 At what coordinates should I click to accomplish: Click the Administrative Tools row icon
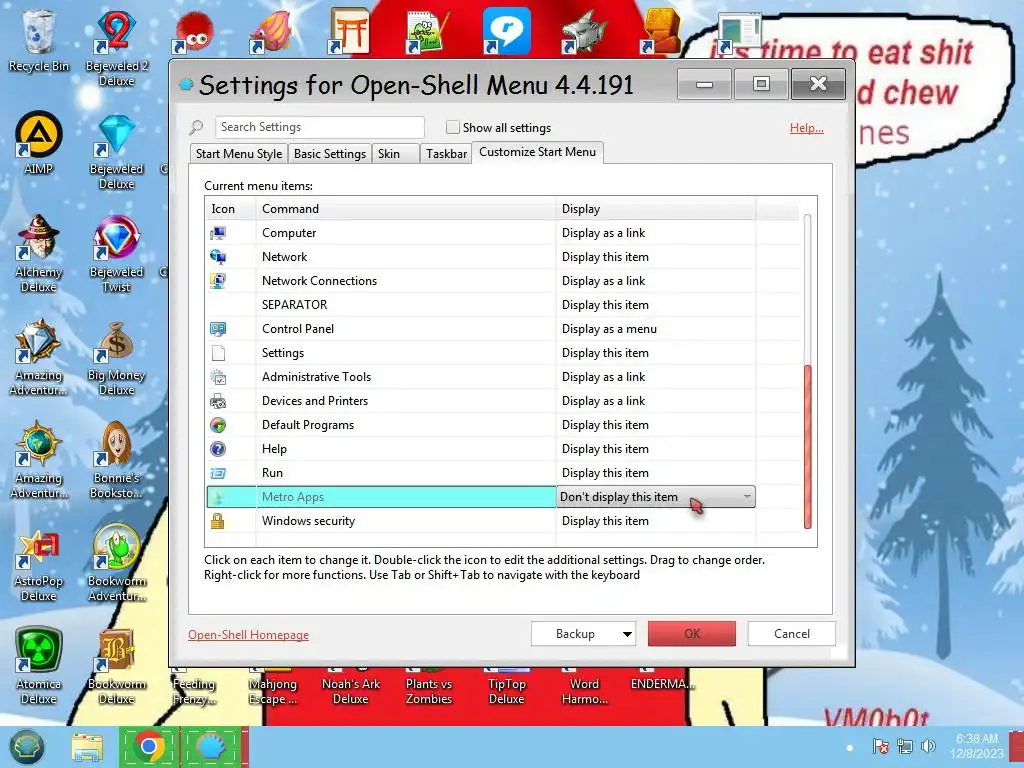pyautogui.click(x=218, y=377)
